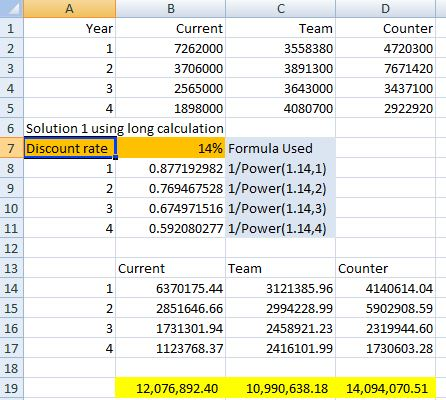Select cell with value 4080700
Viewport: 446px width, 400px height.
(281, 108)
